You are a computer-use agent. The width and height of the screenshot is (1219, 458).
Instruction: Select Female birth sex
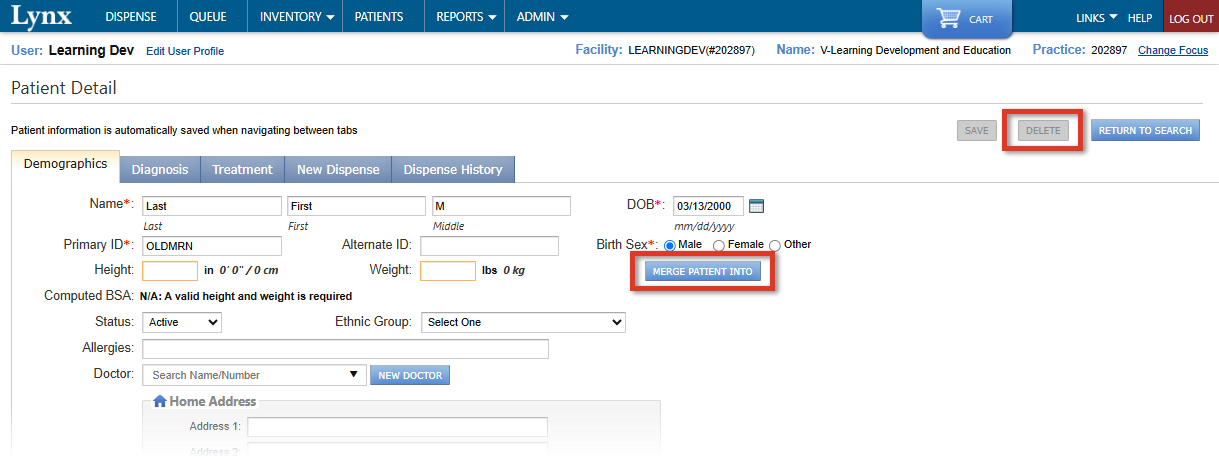pos(719,245)
